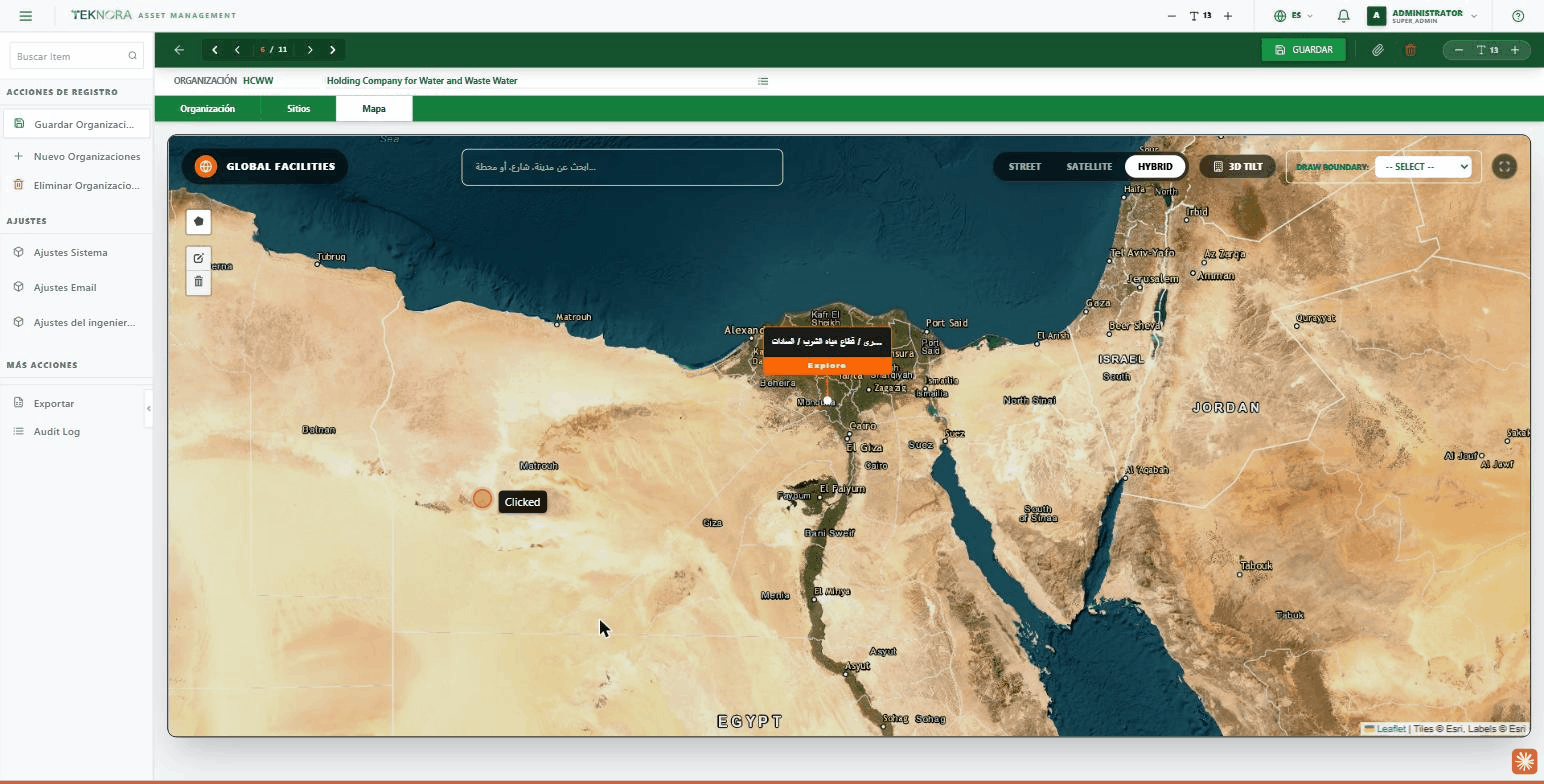Focus the Arabic map search box
The height and width of the screenshot is (784, 1544).
click(622, 167)
